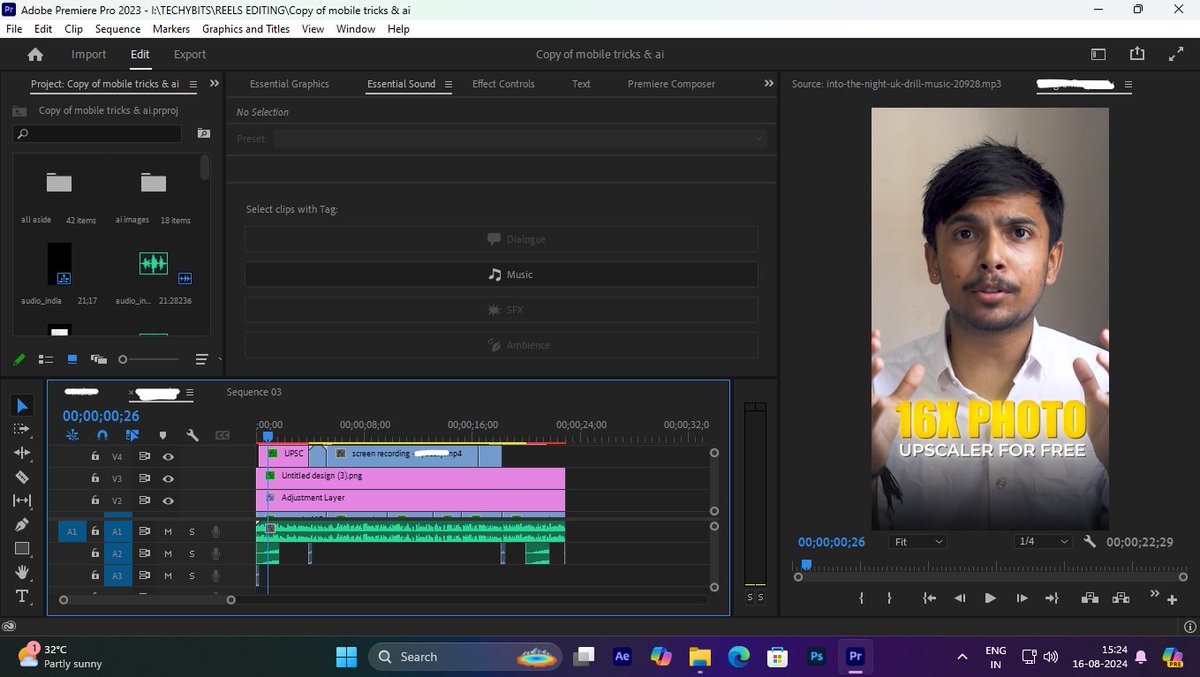Toggle A1 source patching button
The image size is (1200, 677).
tap(71, 532)
